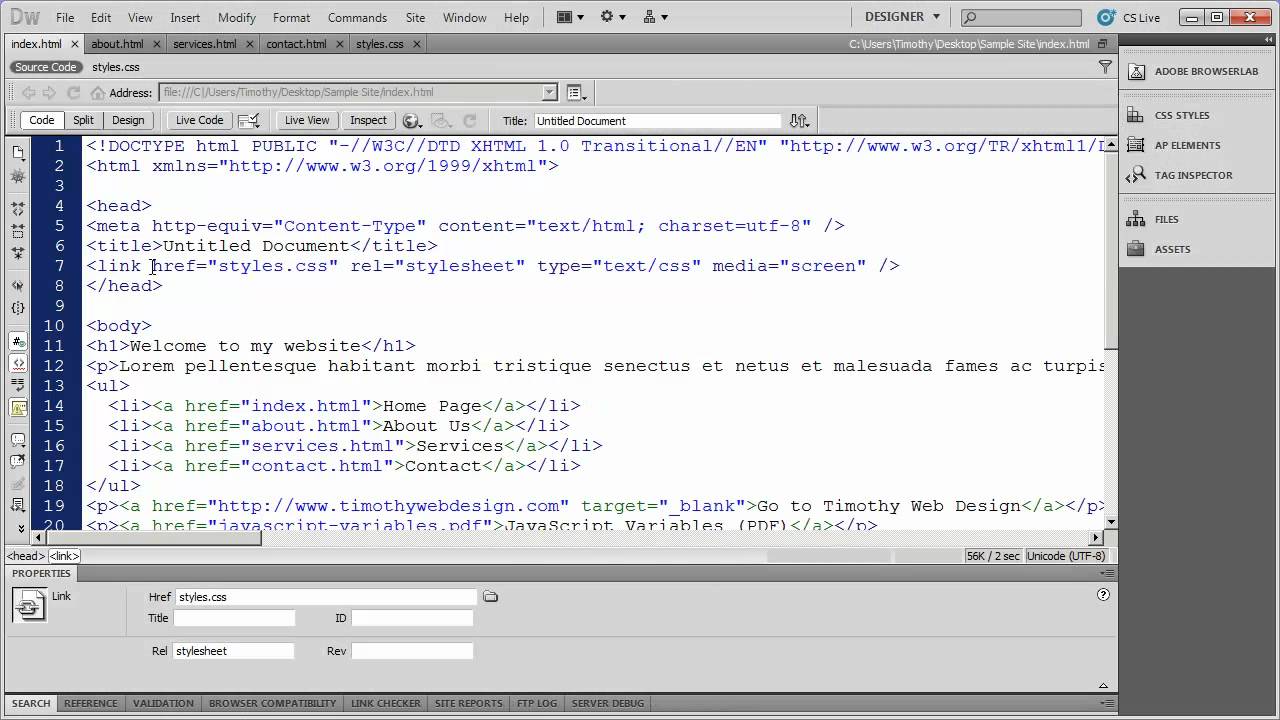Viewport: 1280px width, 720px height.
Task: Apply Comment icon in coding toolbar
Action: point(18,439)
